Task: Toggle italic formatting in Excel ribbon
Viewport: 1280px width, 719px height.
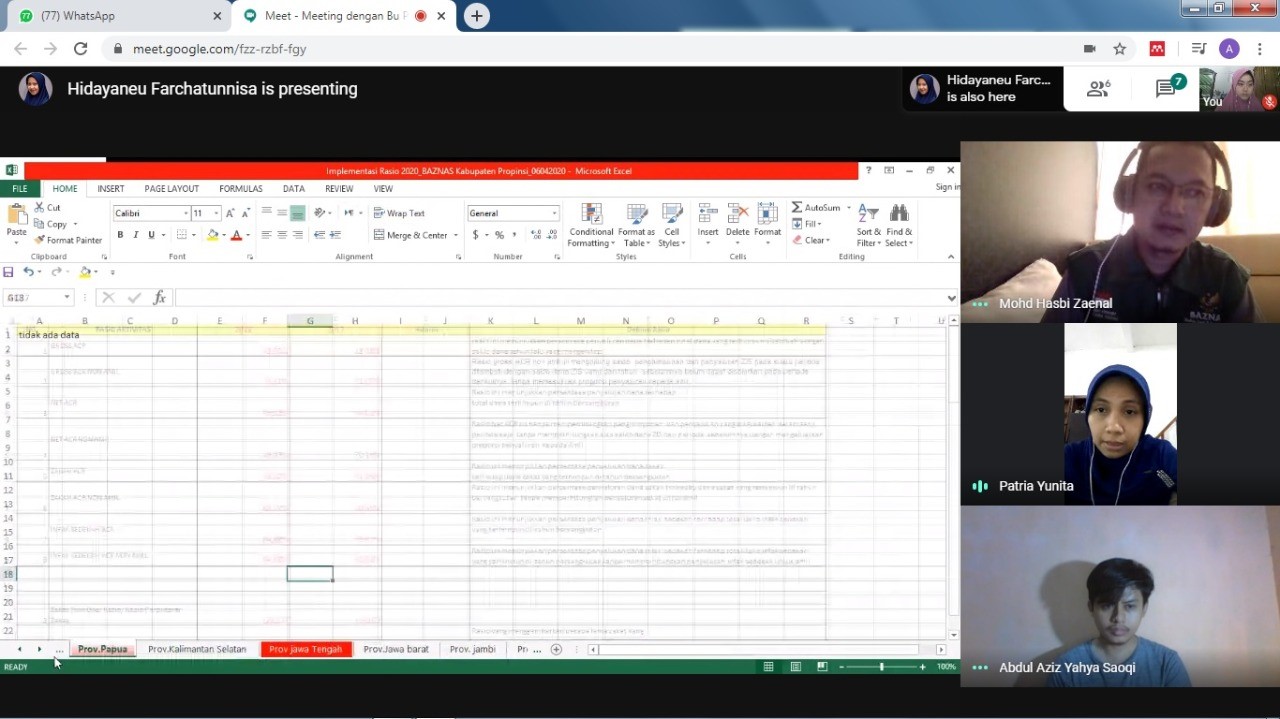Action: point(136,235)
